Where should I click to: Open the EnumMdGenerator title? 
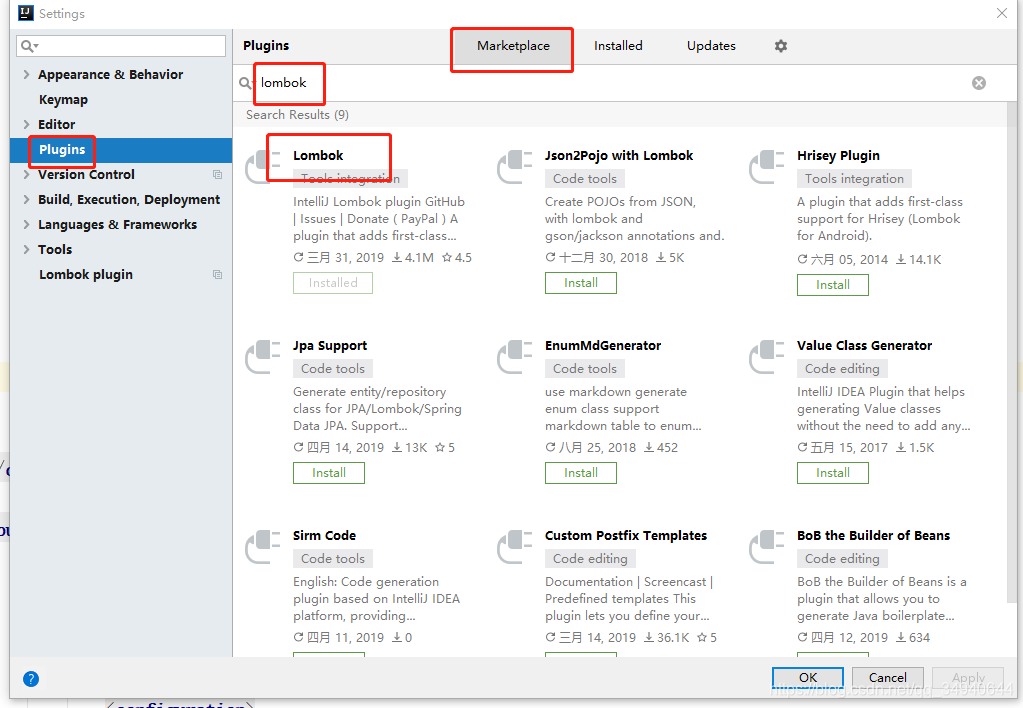603,345
